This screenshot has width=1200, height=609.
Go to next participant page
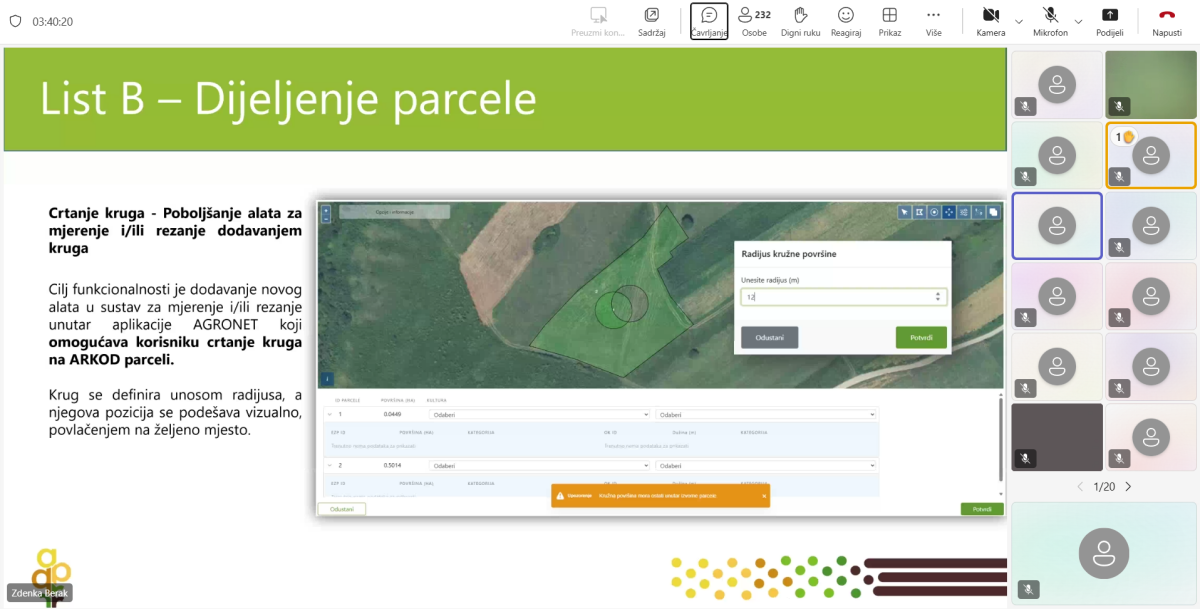(1128, 487)
